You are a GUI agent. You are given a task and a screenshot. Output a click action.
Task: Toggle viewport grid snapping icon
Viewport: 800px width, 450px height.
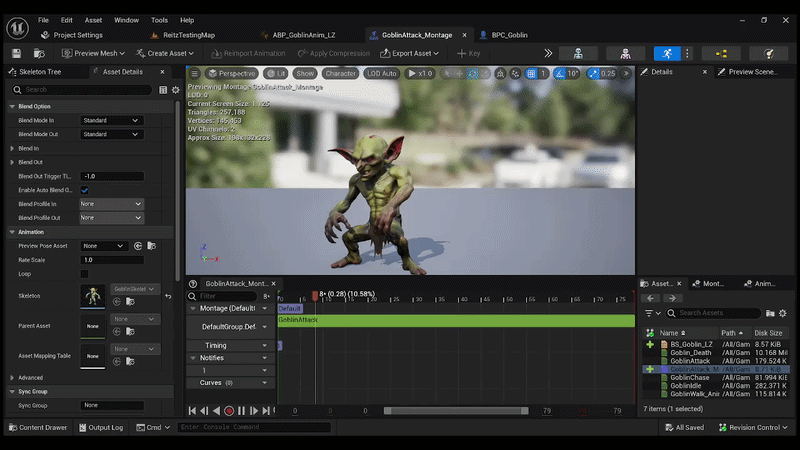pos(531,73)
